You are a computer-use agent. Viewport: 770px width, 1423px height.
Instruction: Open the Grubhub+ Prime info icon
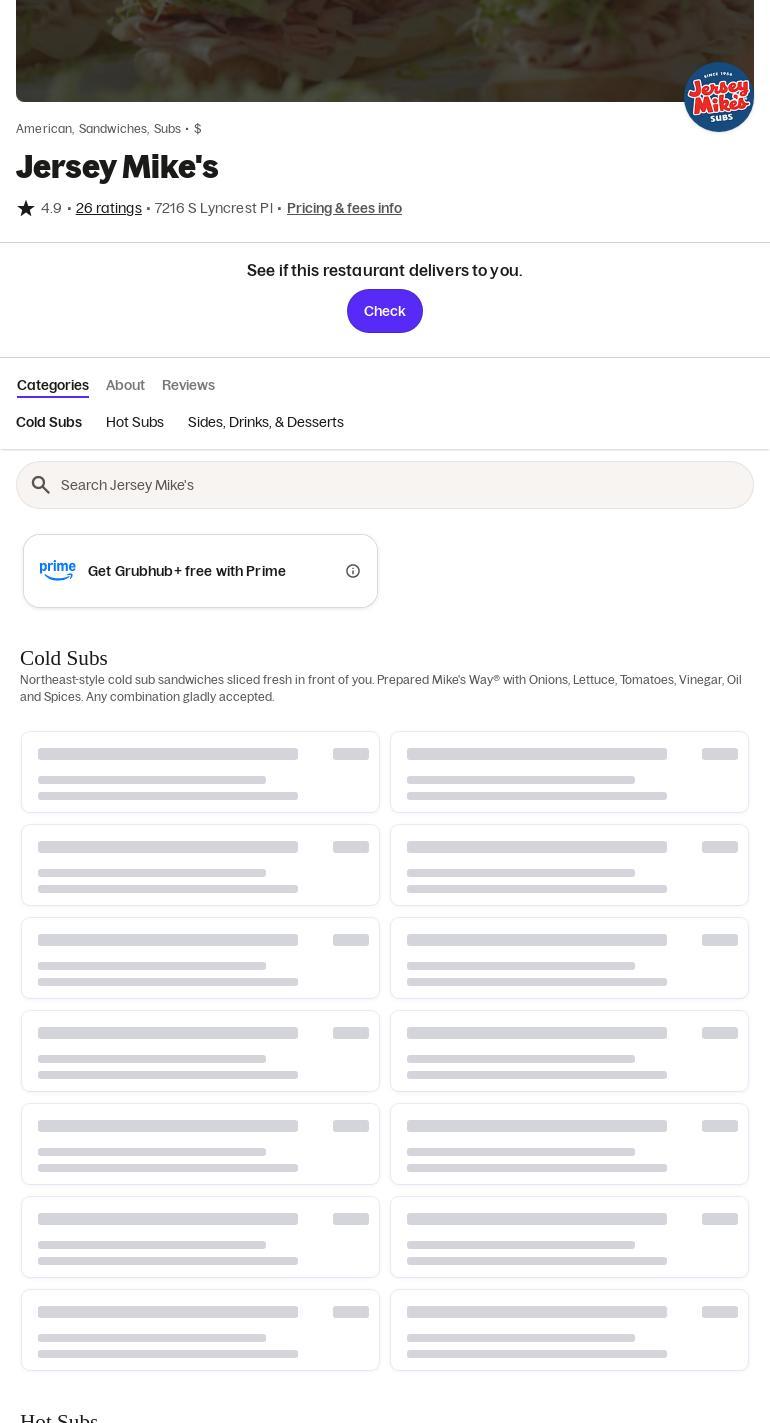coord(353,571)
